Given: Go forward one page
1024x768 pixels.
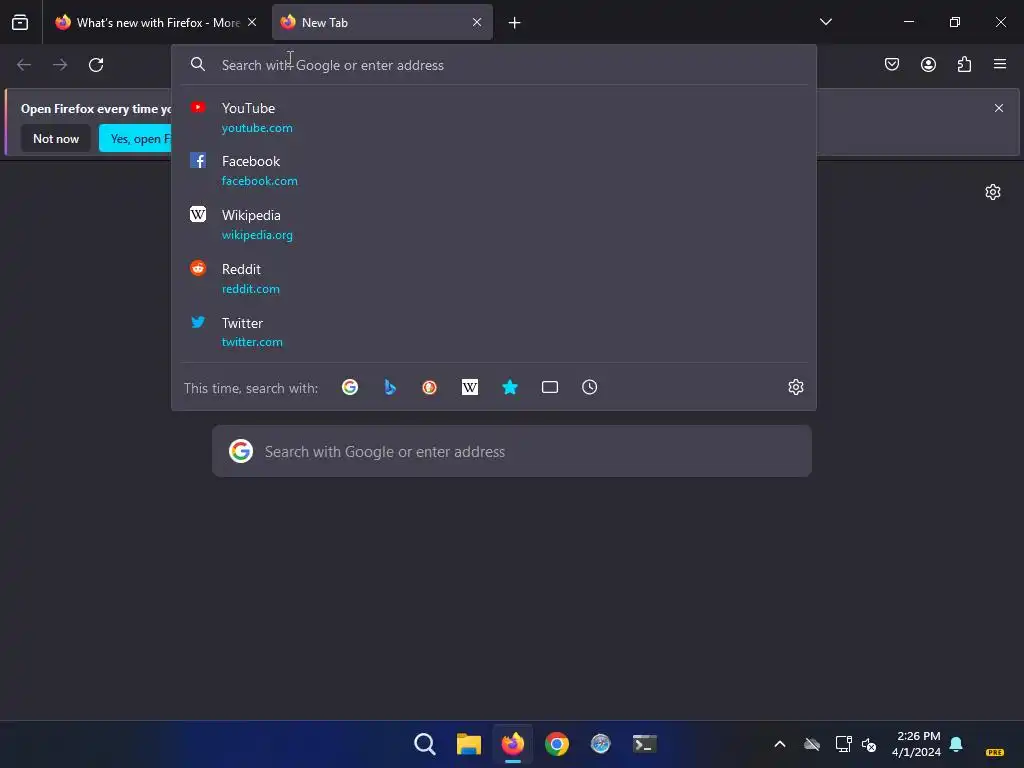Looking at the screenshot, I should 60,65.
